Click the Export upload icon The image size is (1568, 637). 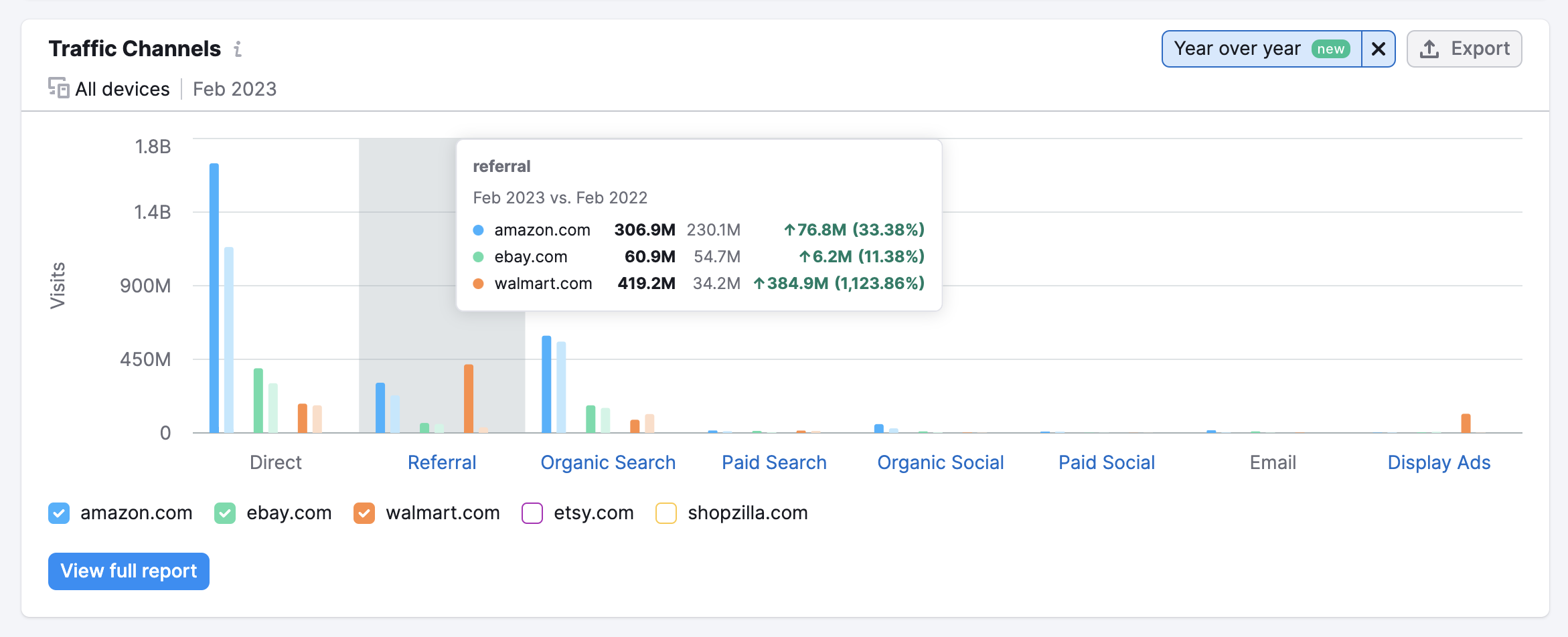1429,49
